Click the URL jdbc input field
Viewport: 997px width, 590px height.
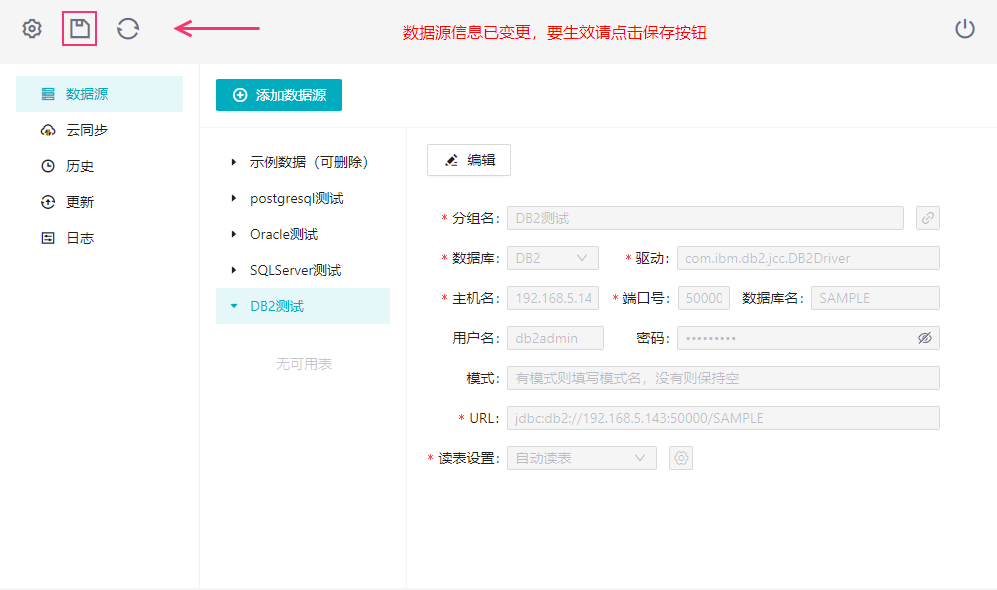[723, 418]
